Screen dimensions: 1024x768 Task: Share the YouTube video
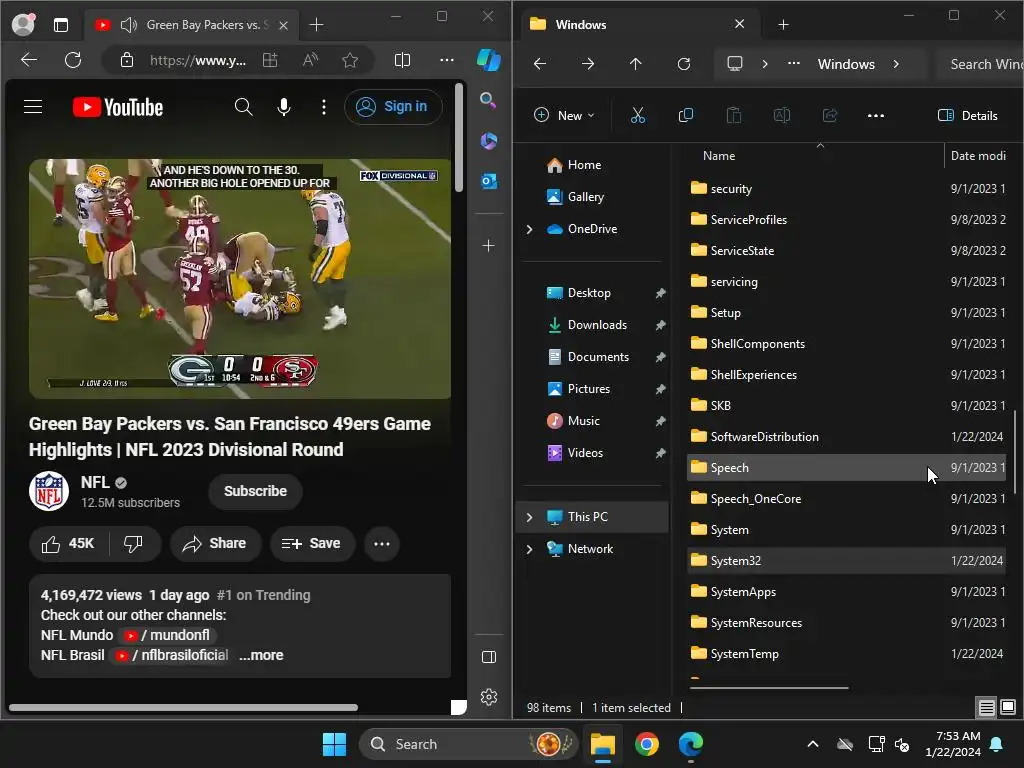pyautogui.click(x=215, y=543)
